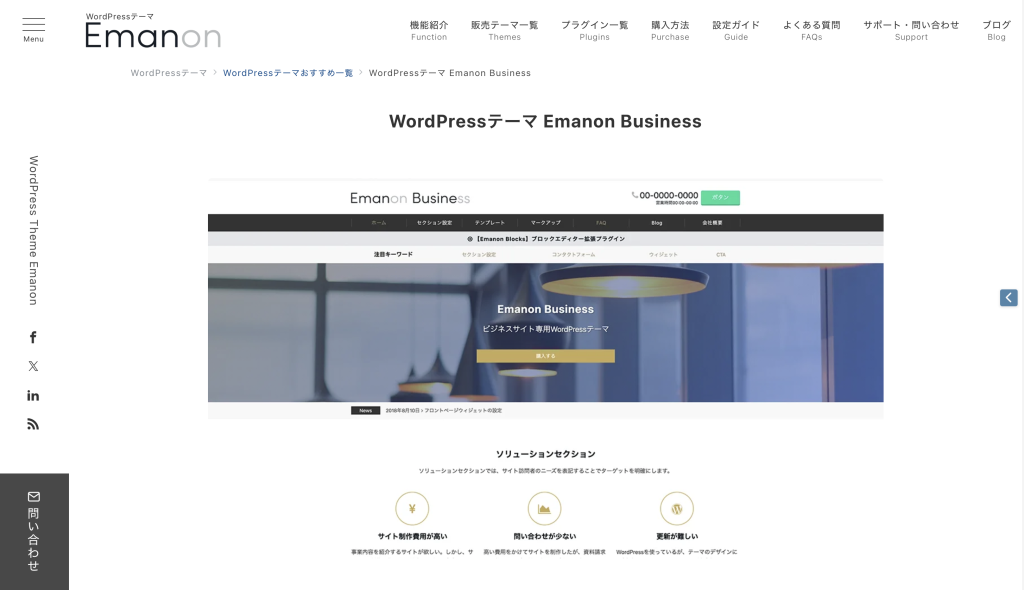The width and height of the screenshot is (1024, 590).
Task: Click the chart icon for 問い合わせが少ない
Action: 544,508
